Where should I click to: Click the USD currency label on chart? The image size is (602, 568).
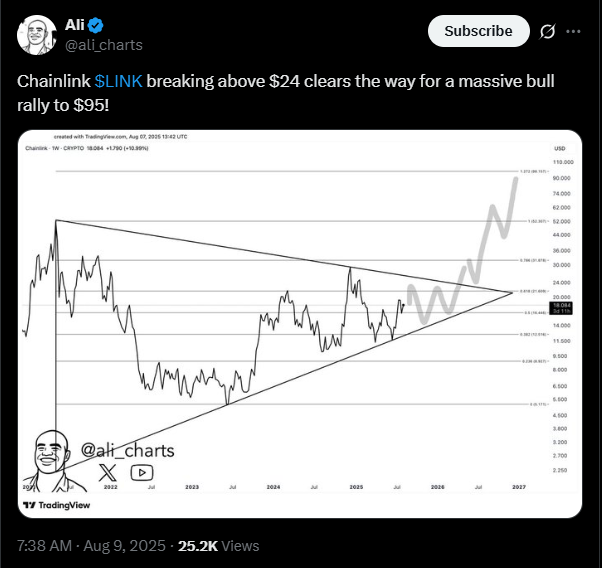pos(560,149)
